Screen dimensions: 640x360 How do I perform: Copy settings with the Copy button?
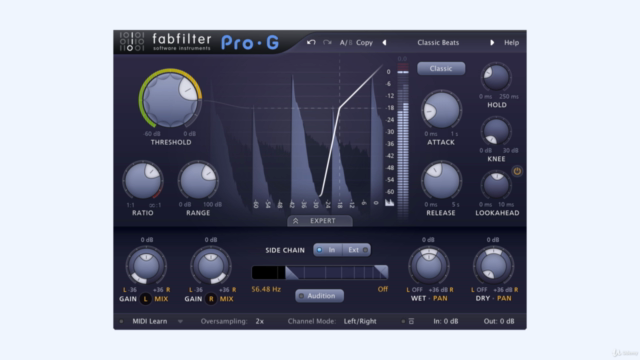364,42
